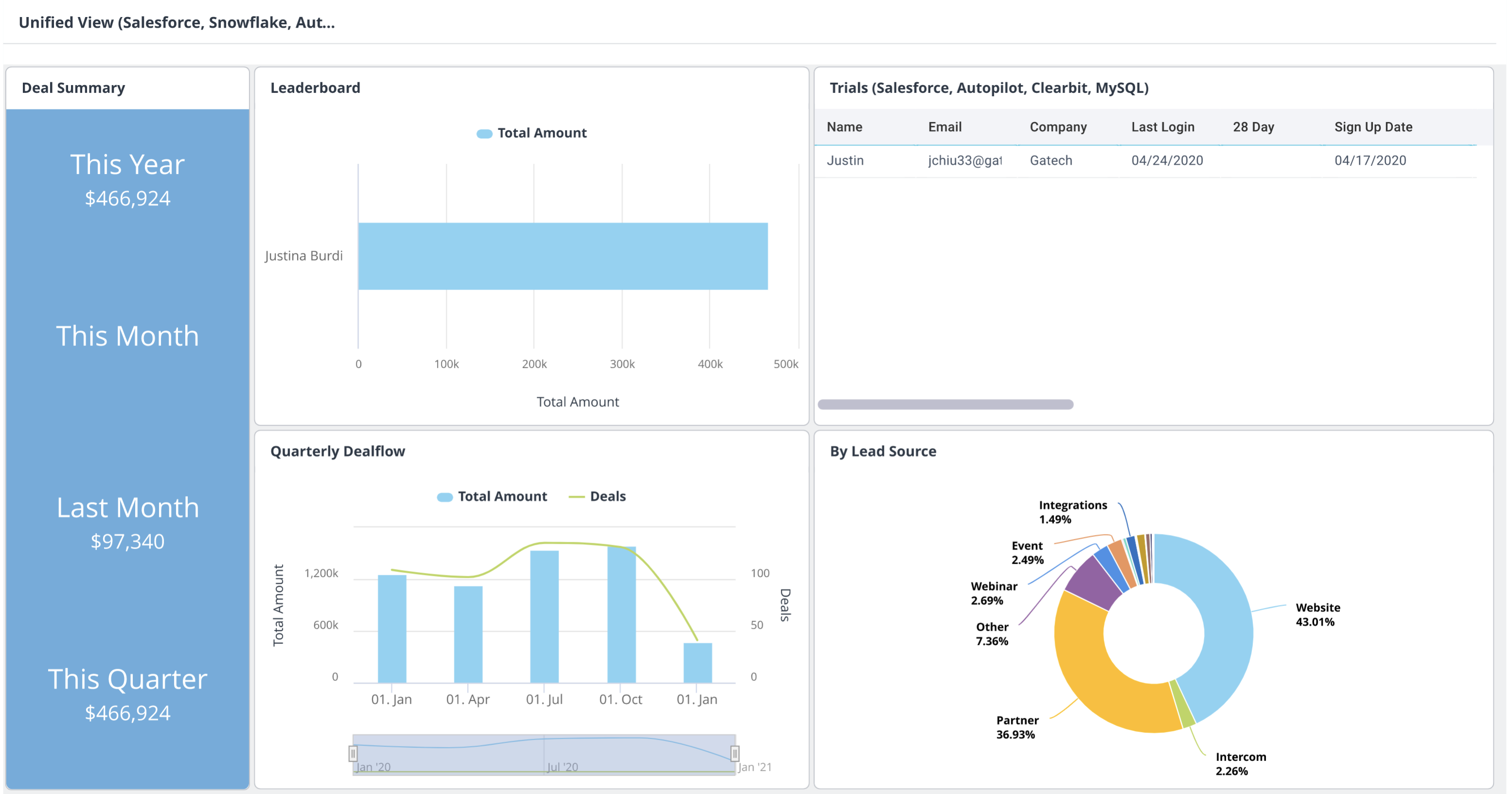Sort Trials table by Name column
1512x794 pixels.
click(844, 127)
